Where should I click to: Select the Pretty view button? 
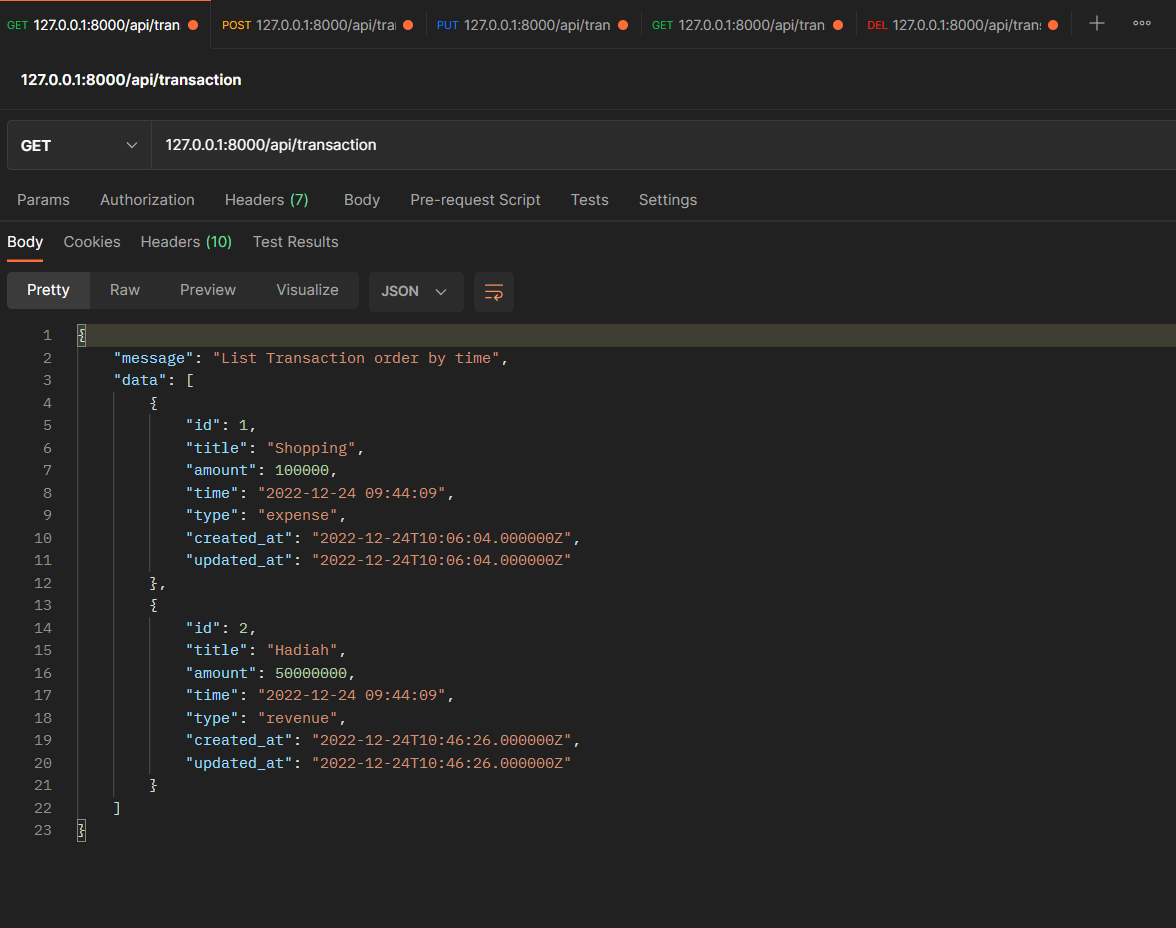[48, 290]
